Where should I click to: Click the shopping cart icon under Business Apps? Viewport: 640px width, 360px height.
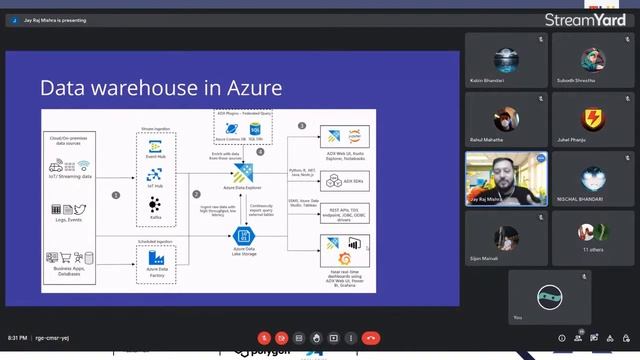[65, 258]
